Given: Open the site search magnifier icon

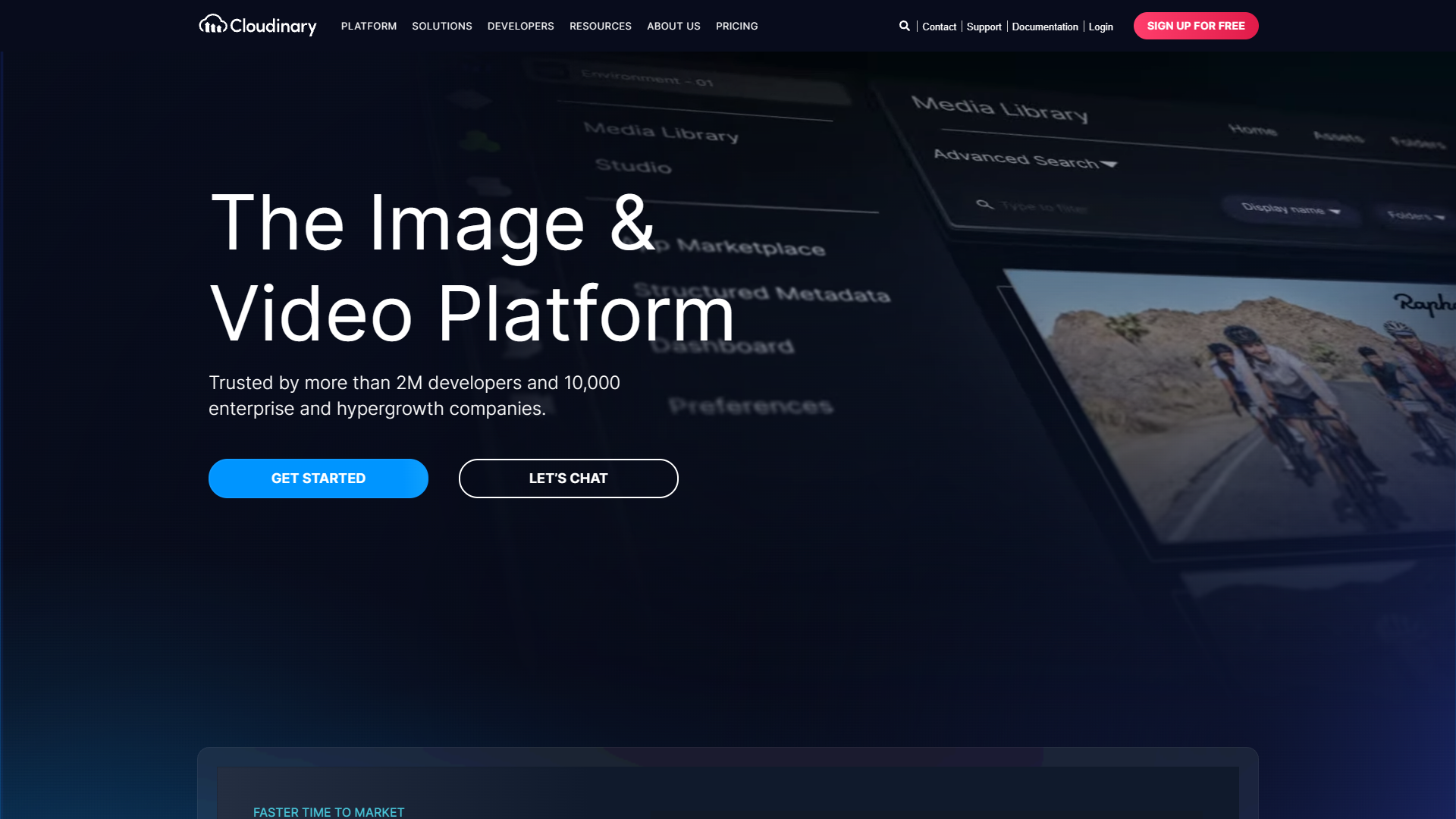Looking at the screenshot, I should [904, 26].
